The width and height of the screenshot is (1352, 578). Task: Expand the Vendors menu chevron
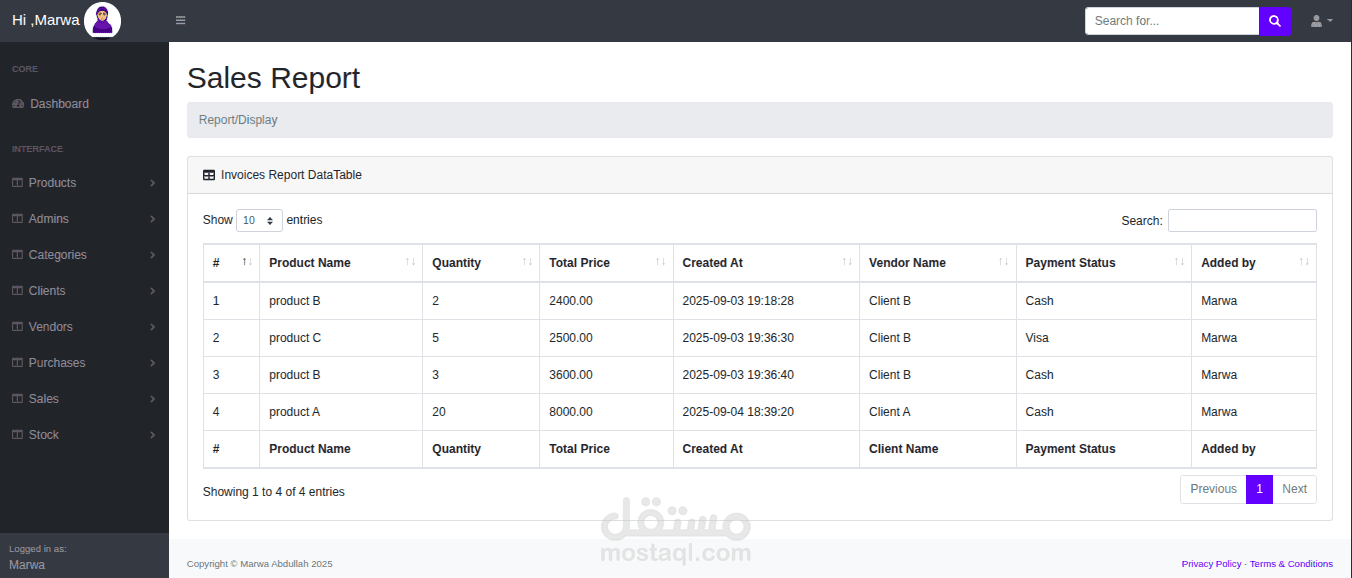pyautogui.click(x=152, y=327)
